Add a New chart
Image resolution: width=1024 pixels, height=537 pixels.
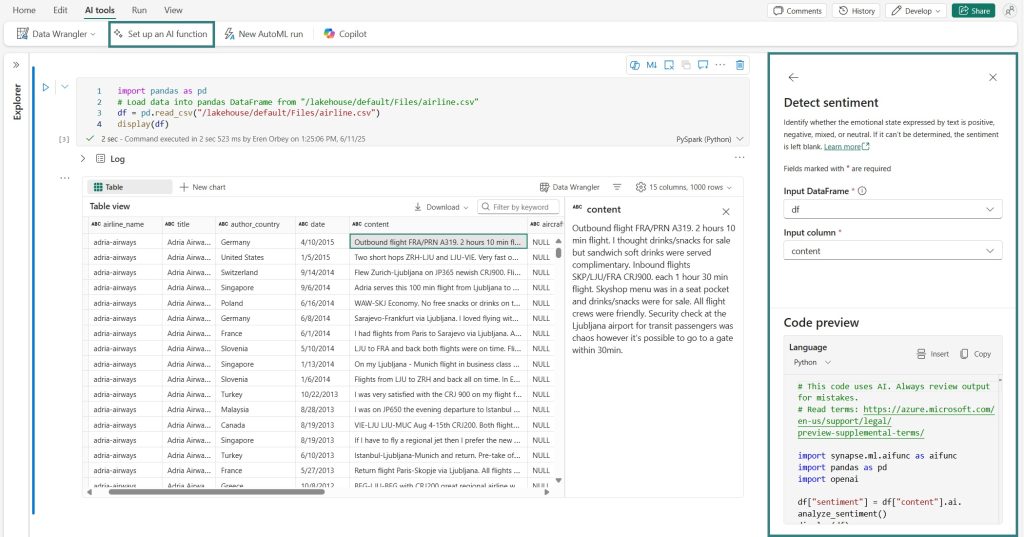tap(202, 187)
